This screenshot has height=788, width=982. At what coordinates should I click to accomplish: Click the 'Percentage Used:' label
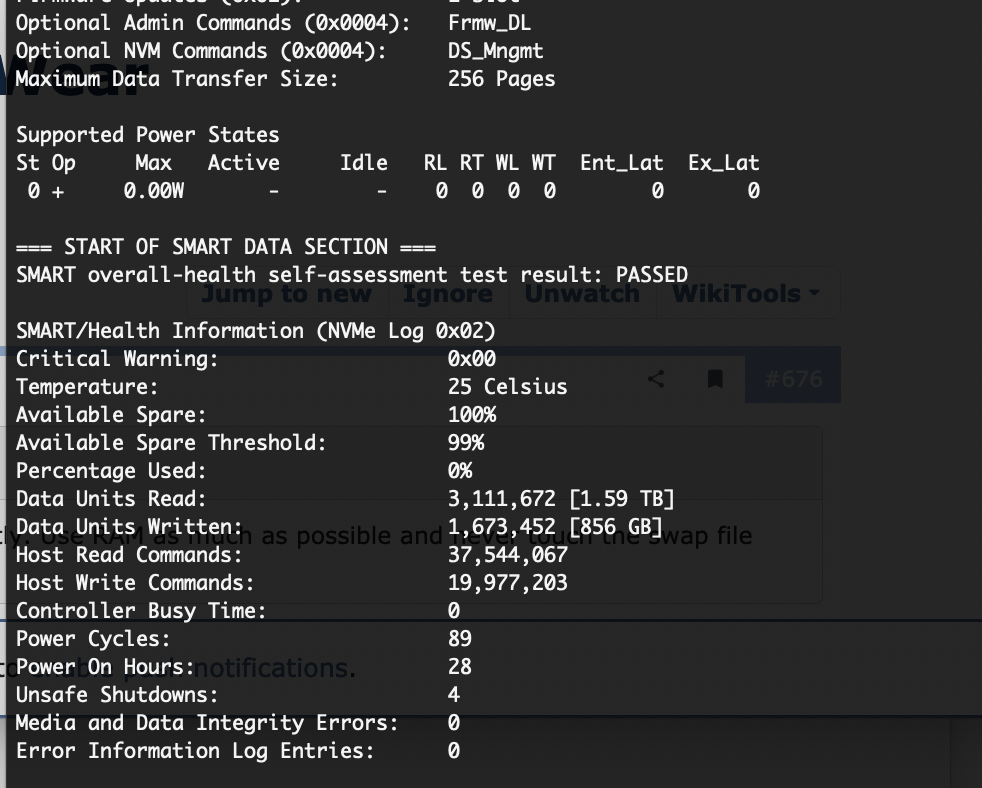tap(111, 471)
